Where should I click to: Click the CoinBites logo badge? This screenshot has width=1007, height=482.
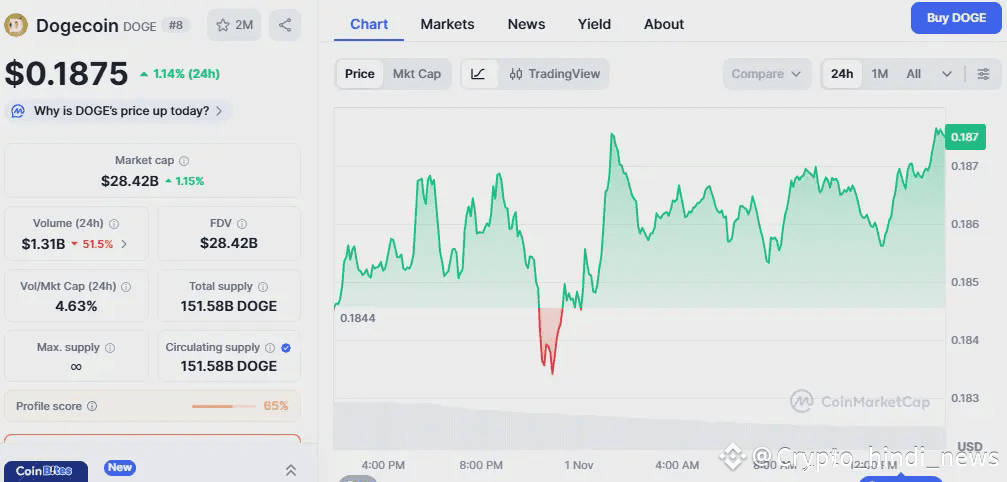click(45, 471)
